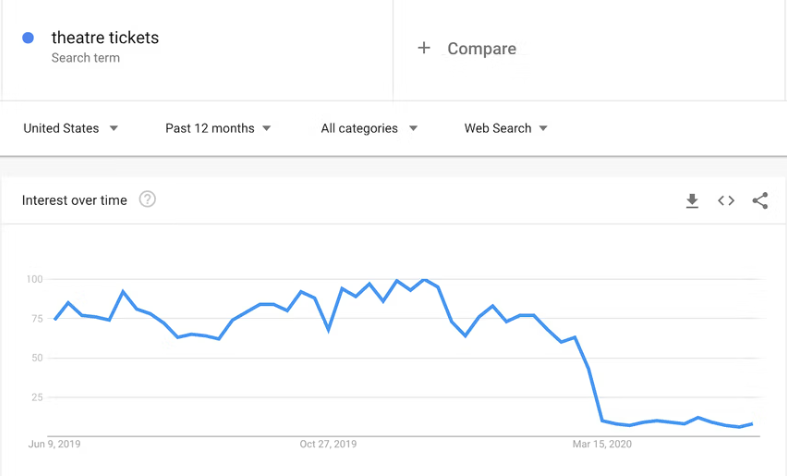
Task: Click the Interest over time heading
Action: coord(74,200)
